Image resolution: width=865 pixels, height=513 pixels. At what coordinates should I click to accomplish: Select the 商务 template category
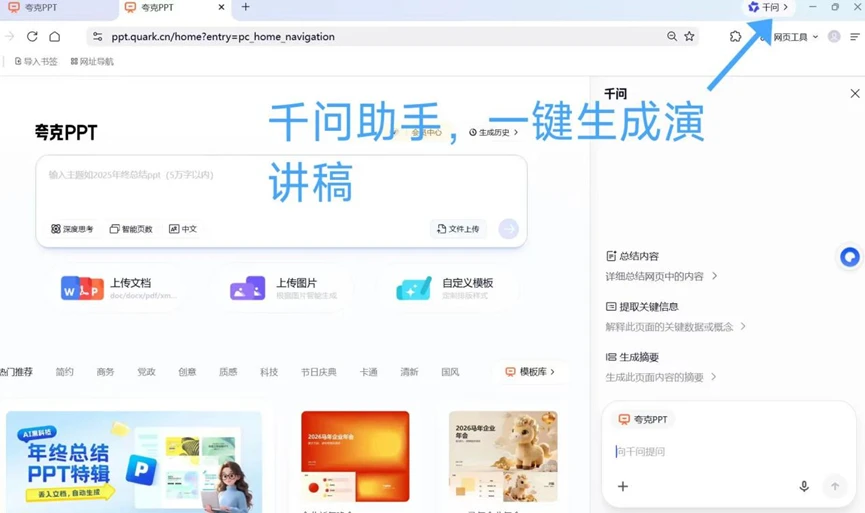coord(105,372)
